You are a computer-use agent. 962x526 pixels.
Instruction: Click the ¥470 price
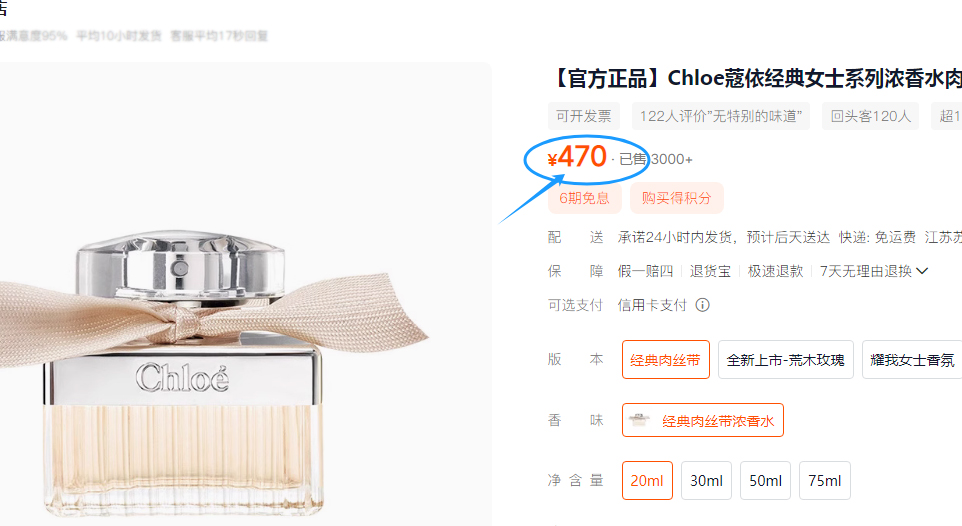coord(577,157)
